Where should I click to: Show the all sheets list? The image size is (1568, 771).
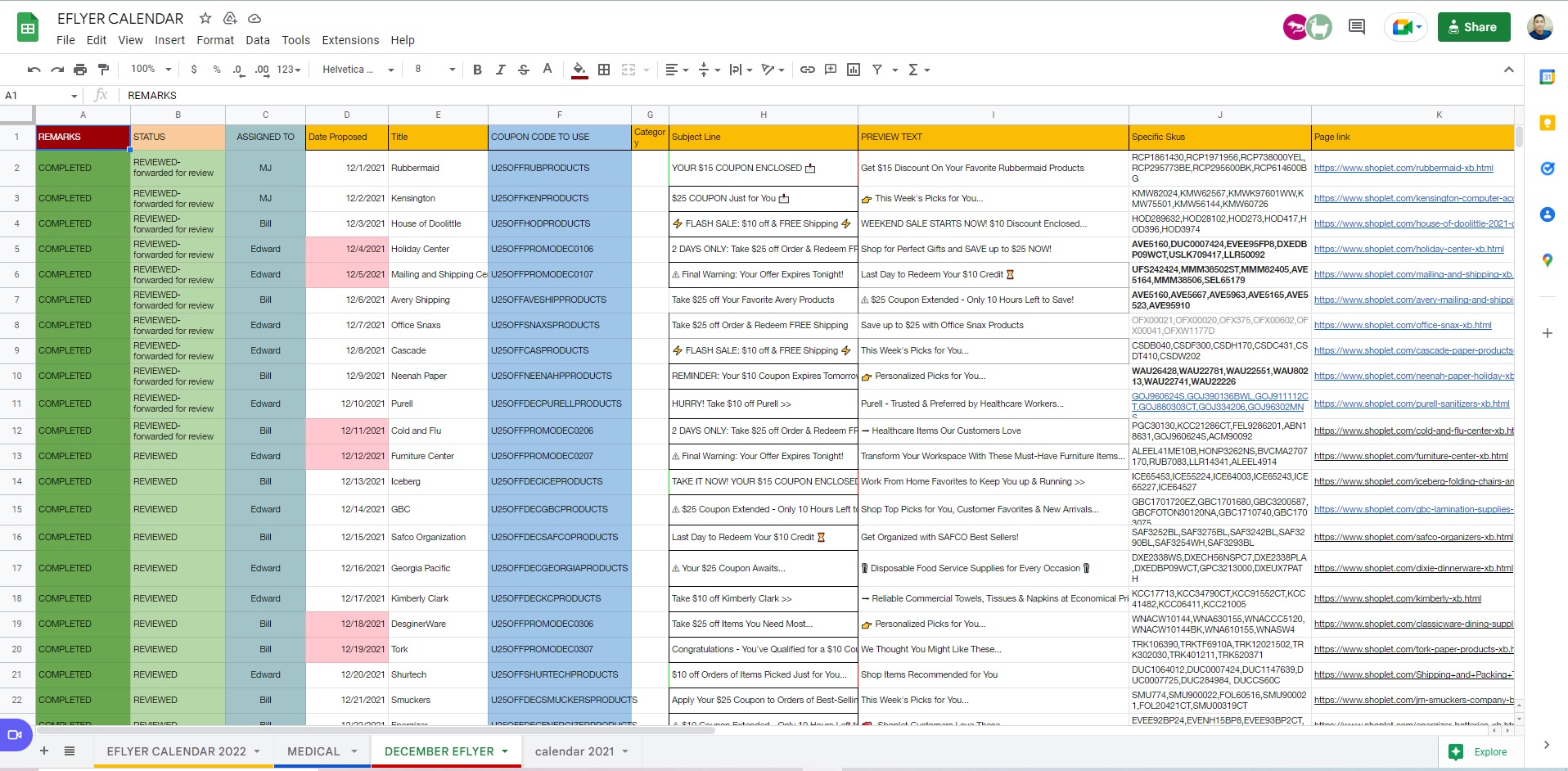70,751
